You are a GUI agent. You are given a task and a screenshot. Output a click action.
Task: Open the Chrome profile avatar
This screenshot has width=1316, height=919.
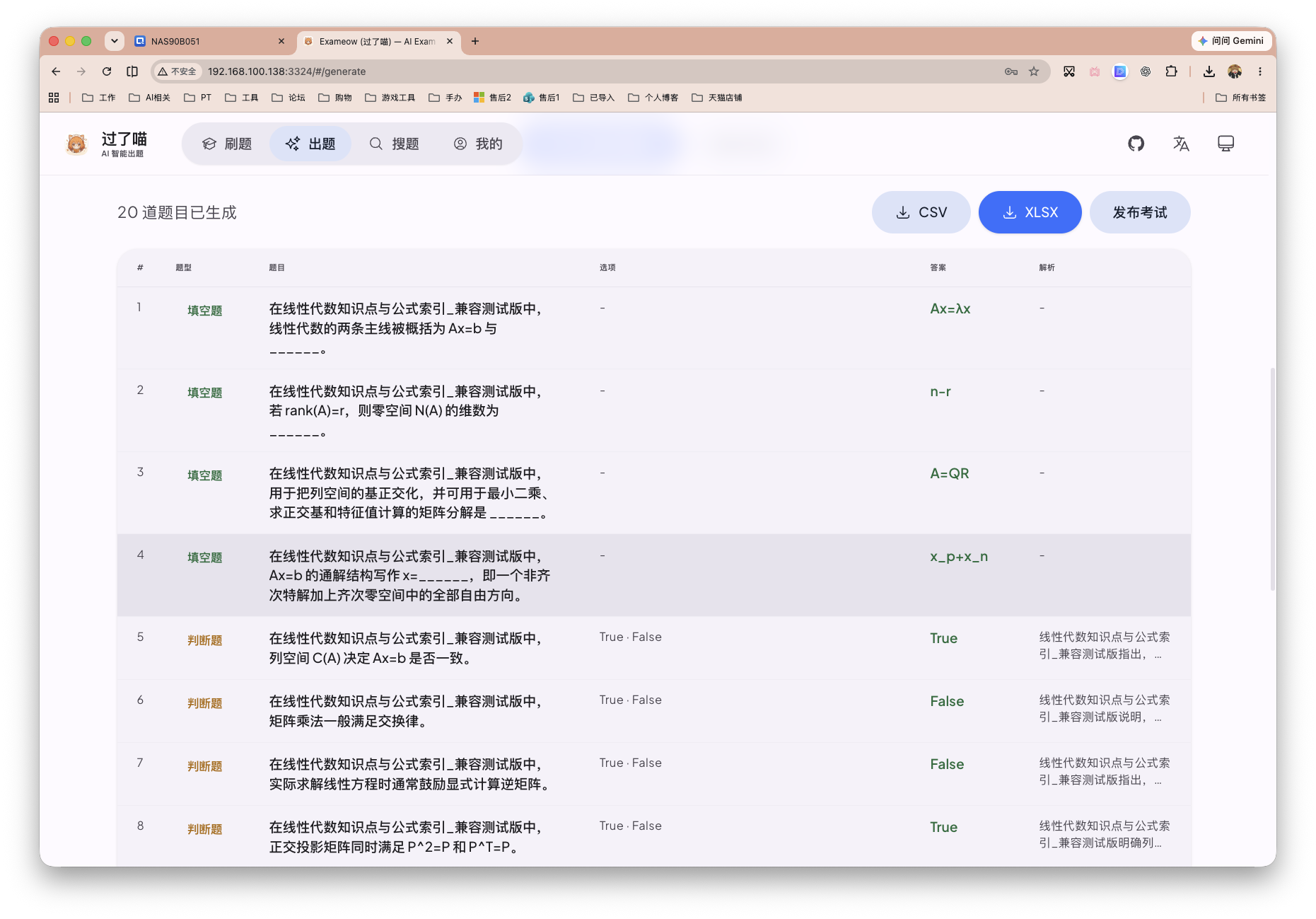pyautogui.click(x=1235, y=71)
